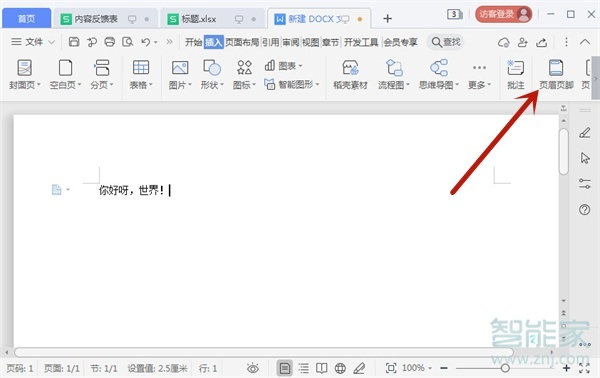Insert a flowchart (流程图)
The image size is (600, 378).
pos(394,75)
